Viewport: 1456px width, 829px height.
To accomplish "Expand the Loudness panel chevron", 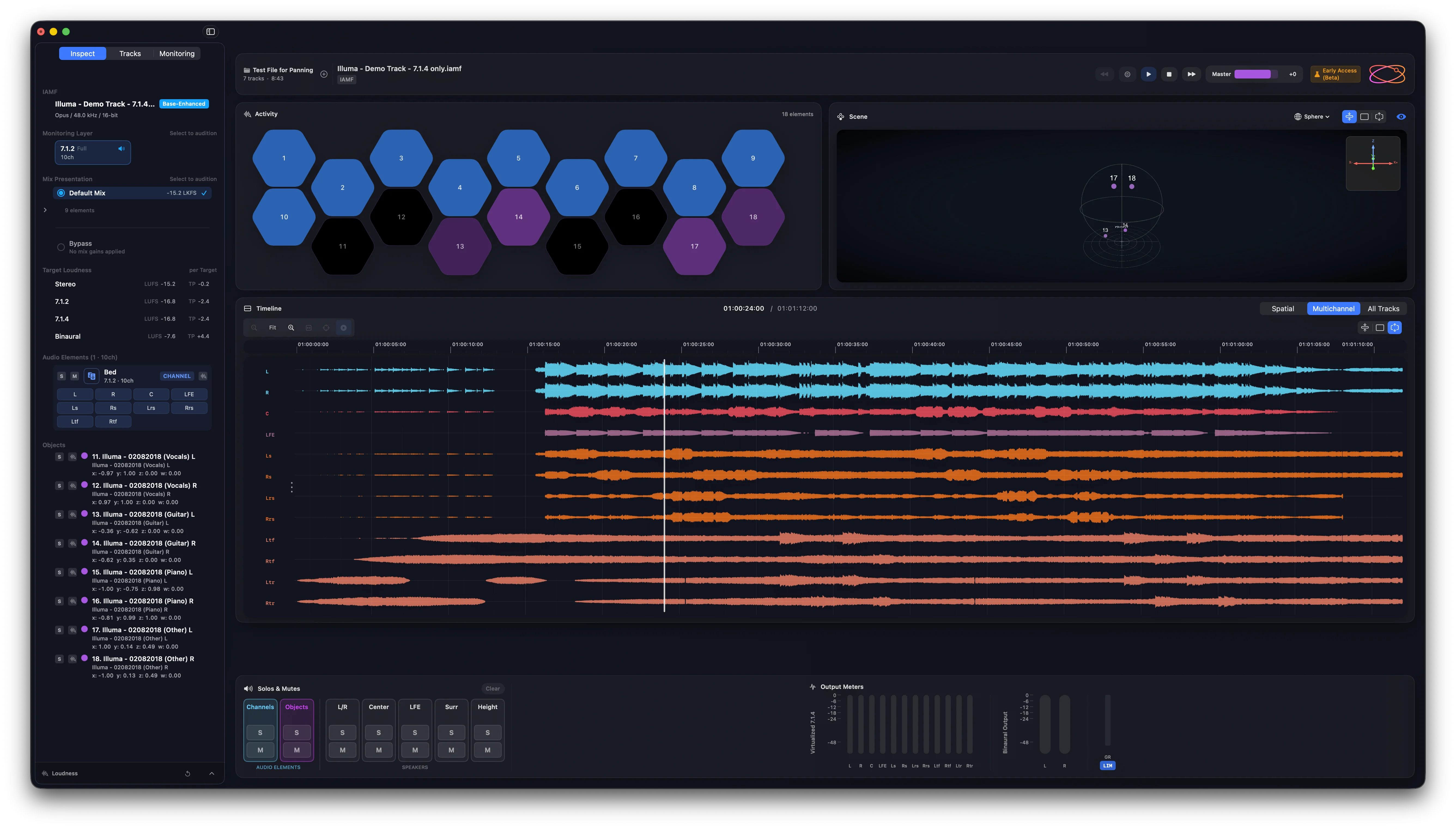I will pyautogui.click(x=212, y=774).
